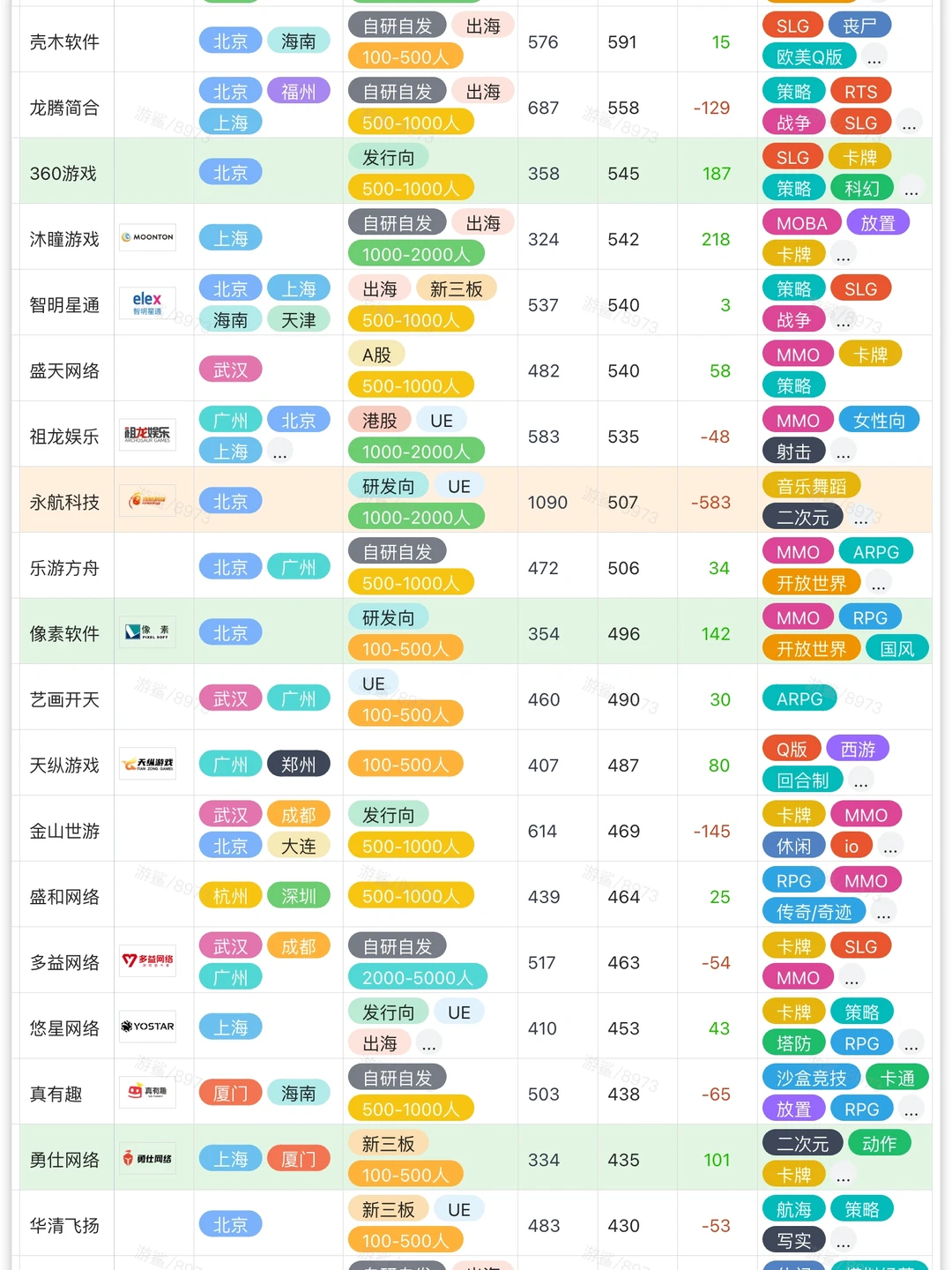952x1270 pixels.
Task: Click the value 496 in 像素软件 row
Action: tap(623, 633)
